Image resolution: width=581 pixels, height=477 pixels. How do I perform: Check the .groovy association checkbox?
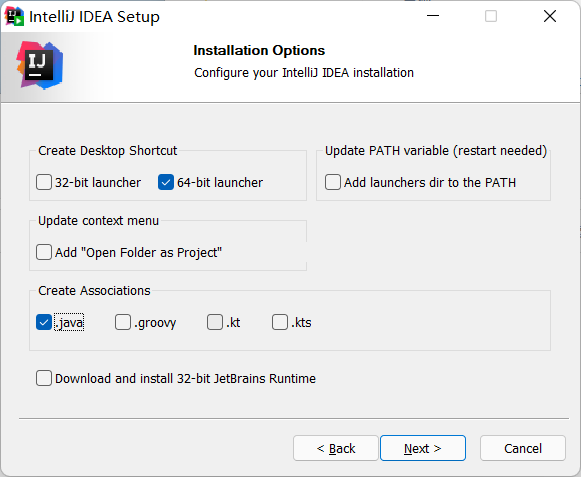pyautogui.click(x=123, y=322)
